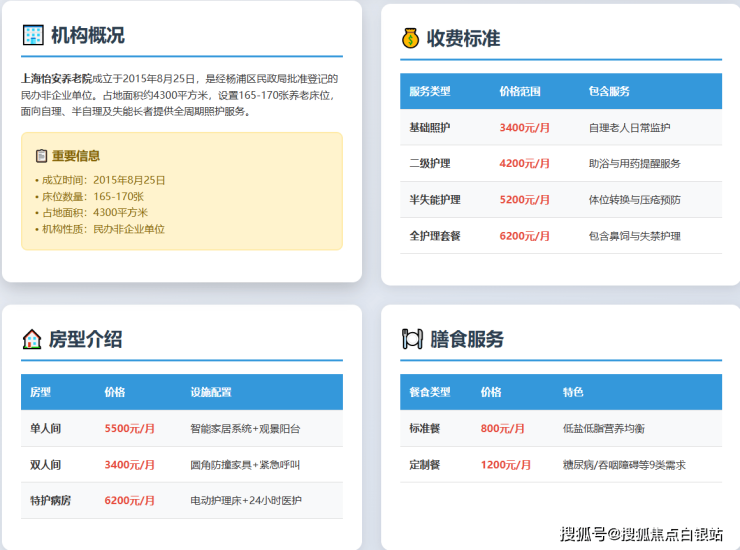Click the 3400元/月 price for 双人间
Screen dimensions: 740x550
[x=130, y=464]
